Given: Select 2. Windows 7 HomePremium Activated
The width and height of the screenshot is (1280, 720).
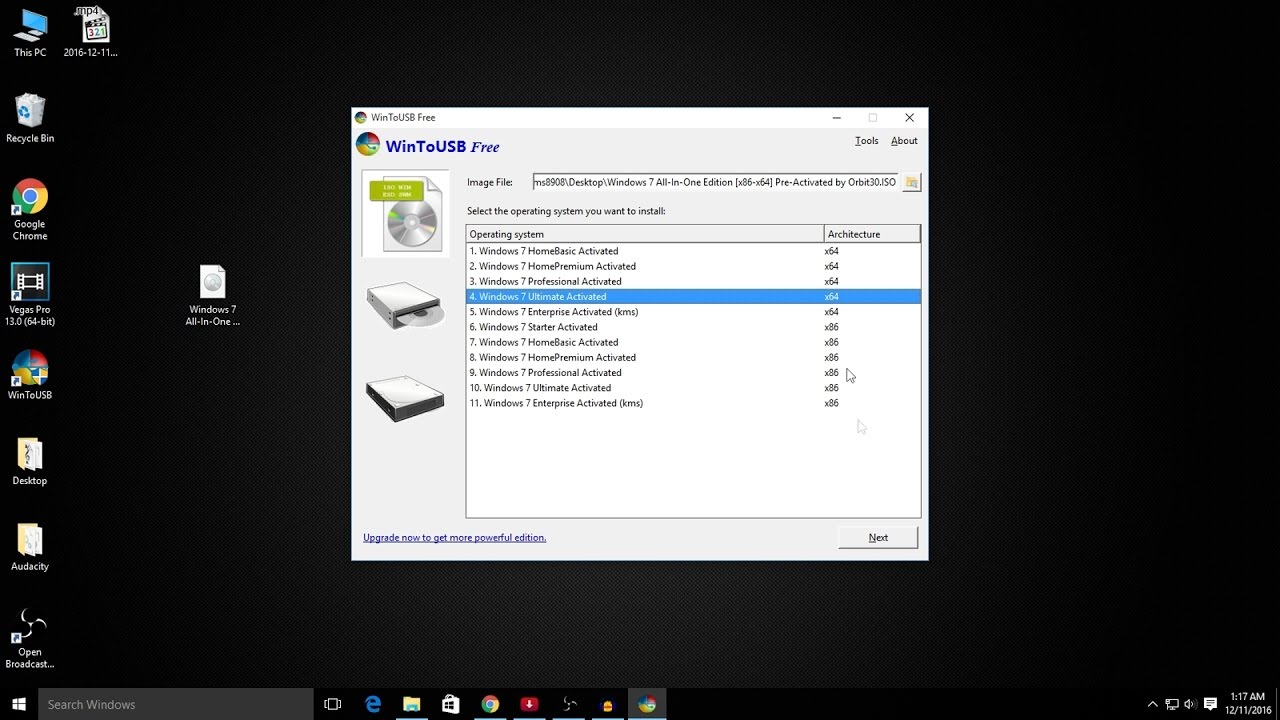Looking at the screenshot, I should 693,266.
